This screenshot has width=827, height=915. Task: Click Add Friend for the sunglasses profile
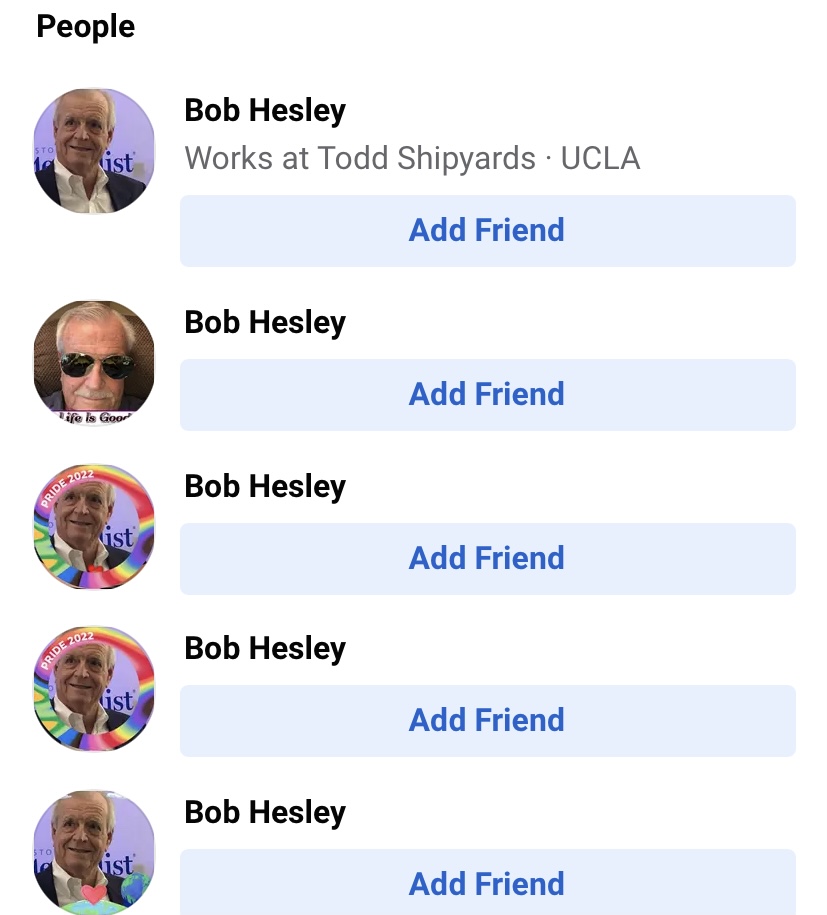click(x=487, y=394)
